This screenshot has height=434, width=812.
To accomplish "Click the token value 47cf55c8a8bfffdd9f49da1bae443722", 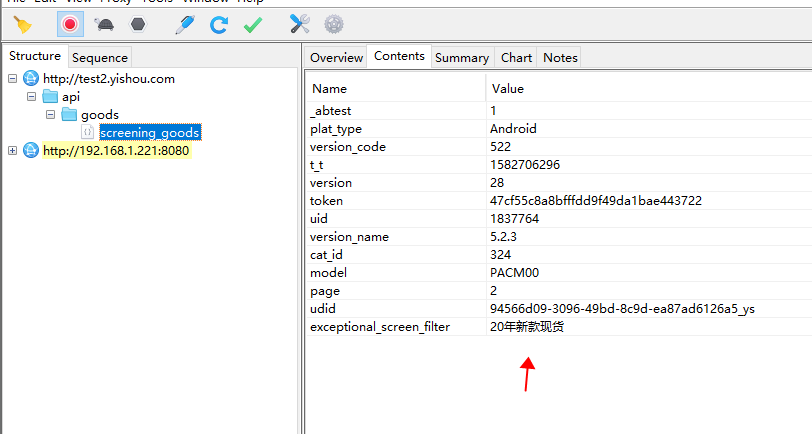I will pos(596,201).
